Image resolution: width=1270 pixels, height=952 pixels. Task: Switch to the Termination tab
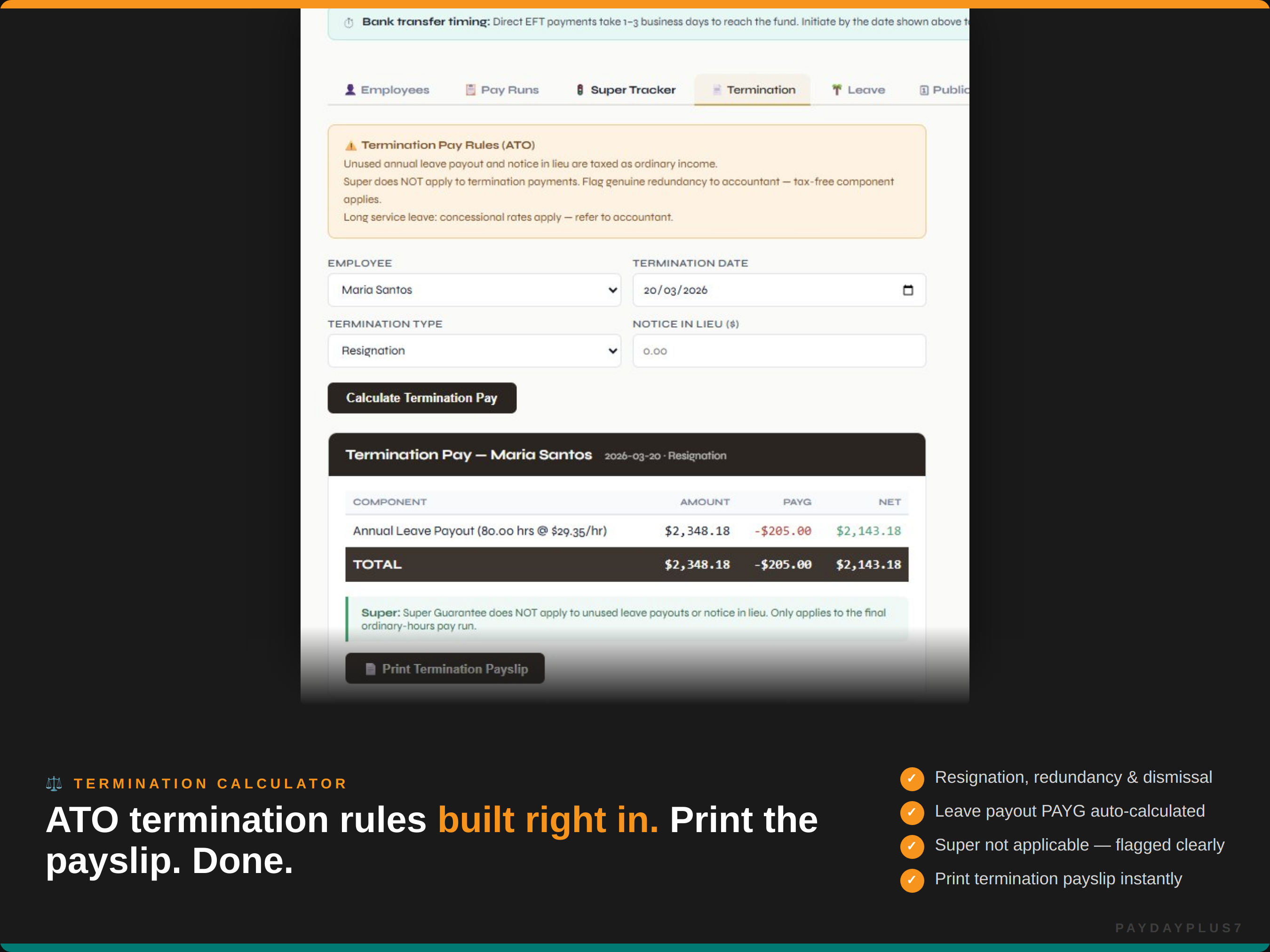(752, 89)
